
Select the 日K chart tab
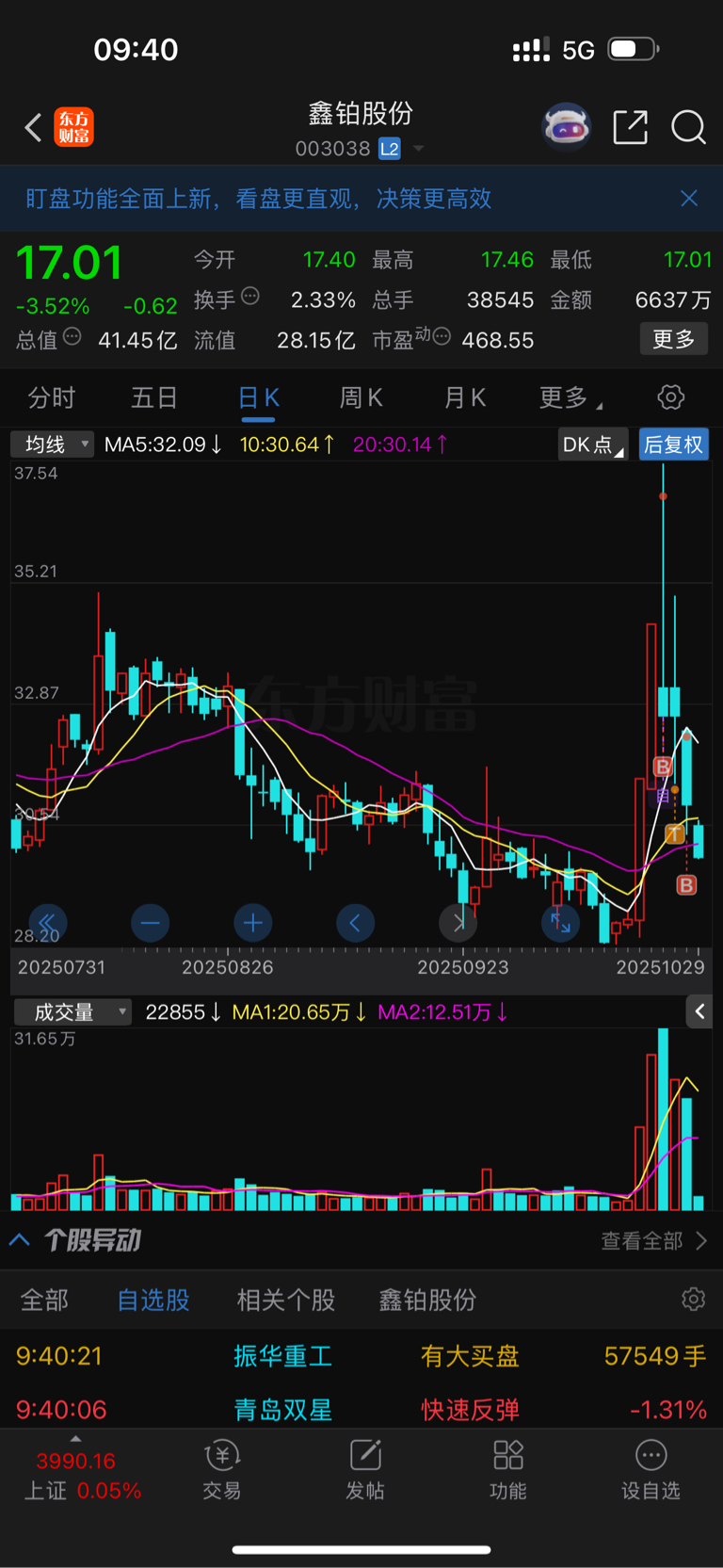258,398
